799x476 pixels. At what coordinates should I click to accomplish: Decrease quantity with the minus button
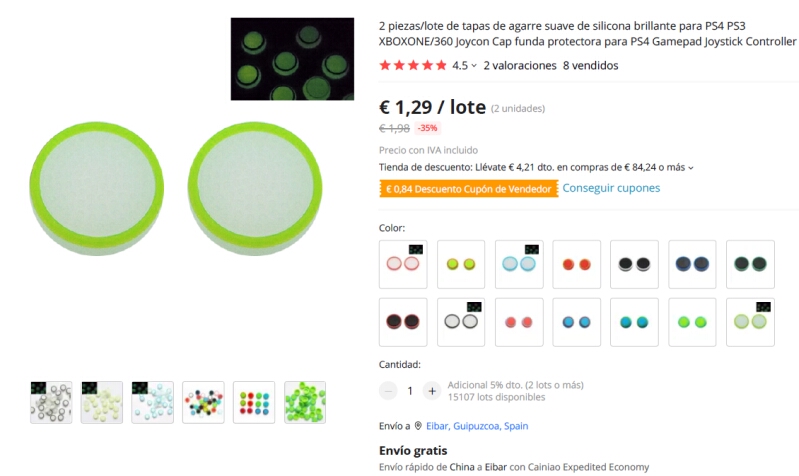[x=388, y=391]
